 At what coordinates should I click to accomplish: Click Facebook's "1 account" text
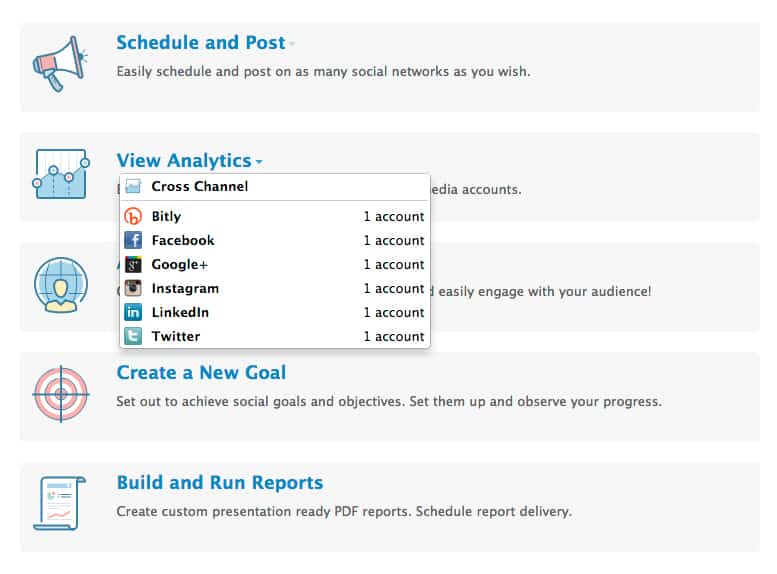394,240
